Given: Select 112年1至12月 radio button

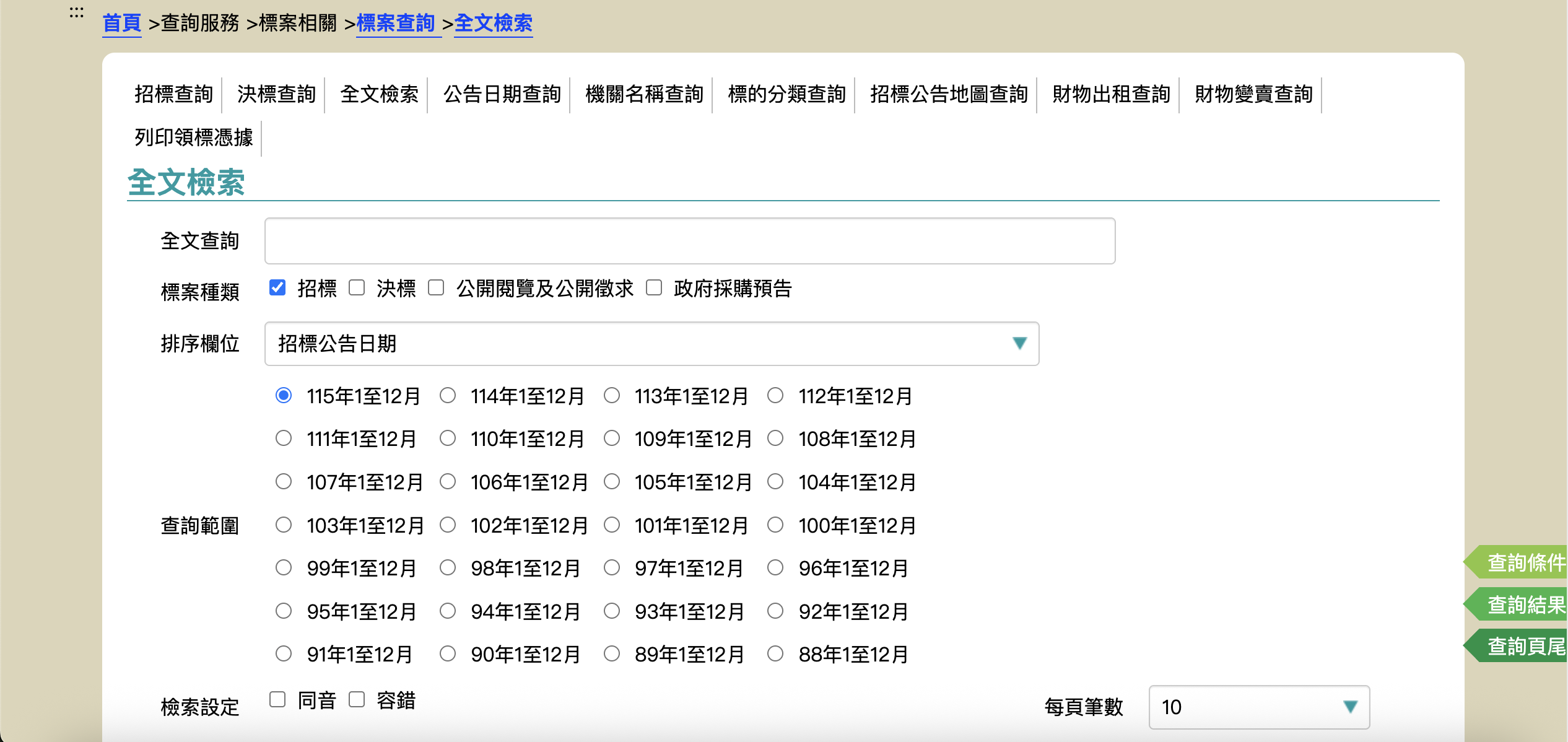Looking at the screenshot, I should (775, 395).
